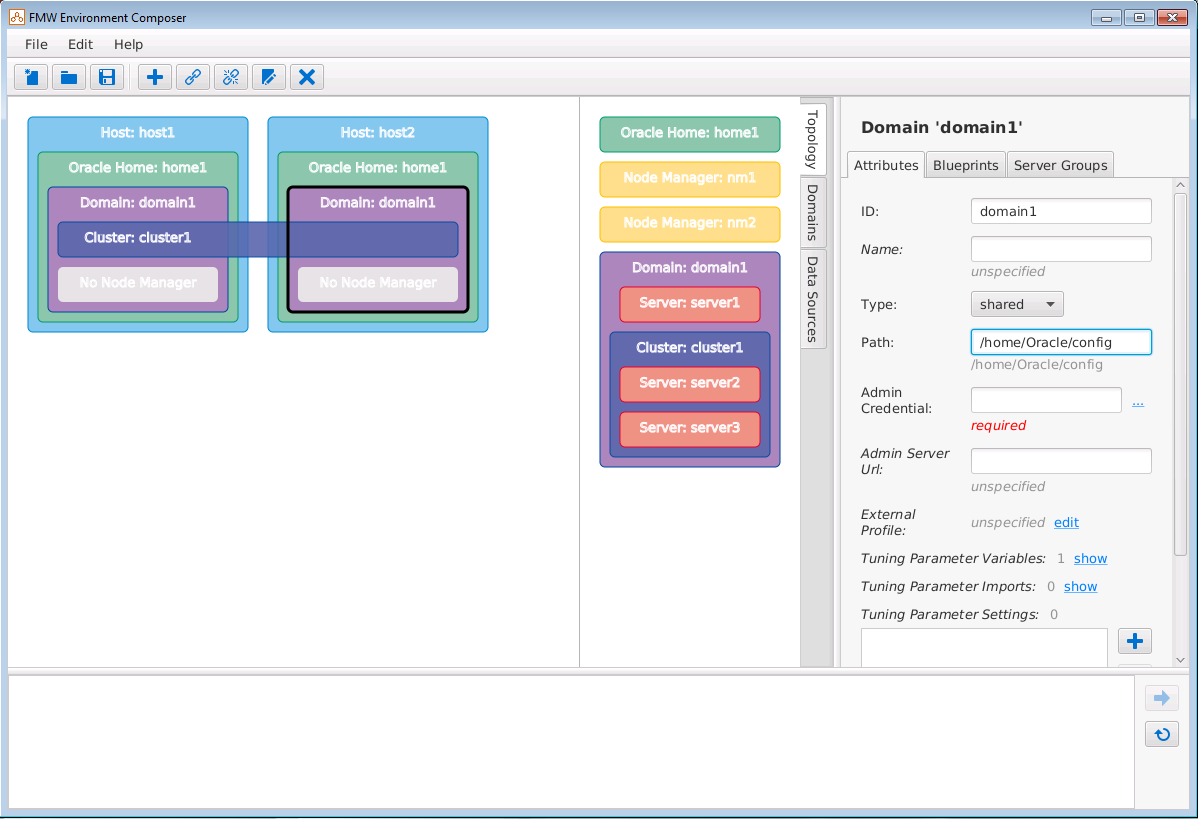
Task: Open the File menu
Action: click(36, 44)
